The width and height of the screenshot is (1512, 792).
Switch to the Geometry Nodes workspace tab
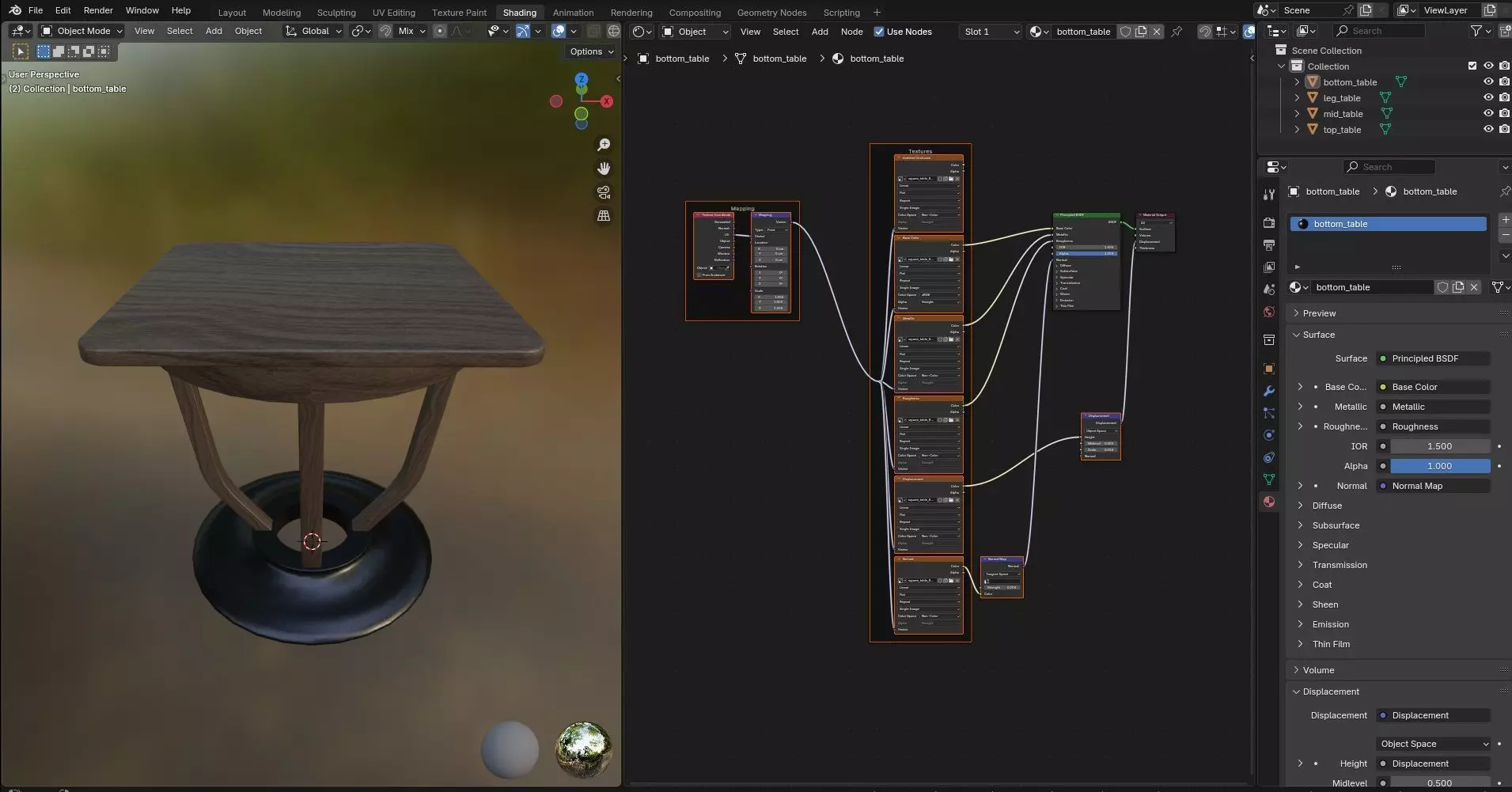[x=771, y=12]
